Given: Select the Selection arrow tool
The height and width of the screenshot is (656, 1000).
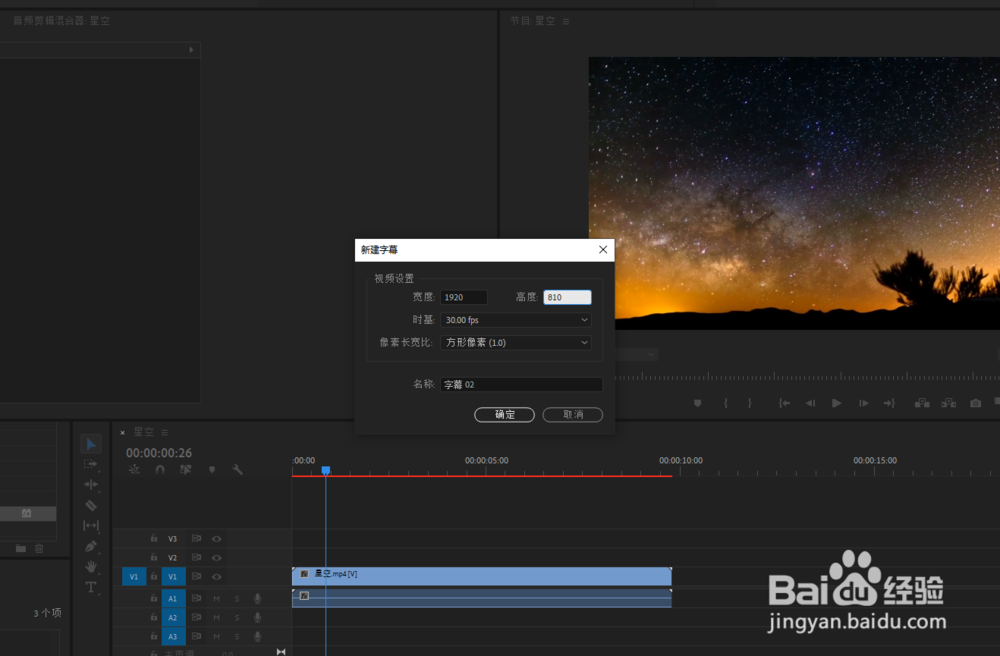Looking at the screenshot, I should click(x=91, y=444).
